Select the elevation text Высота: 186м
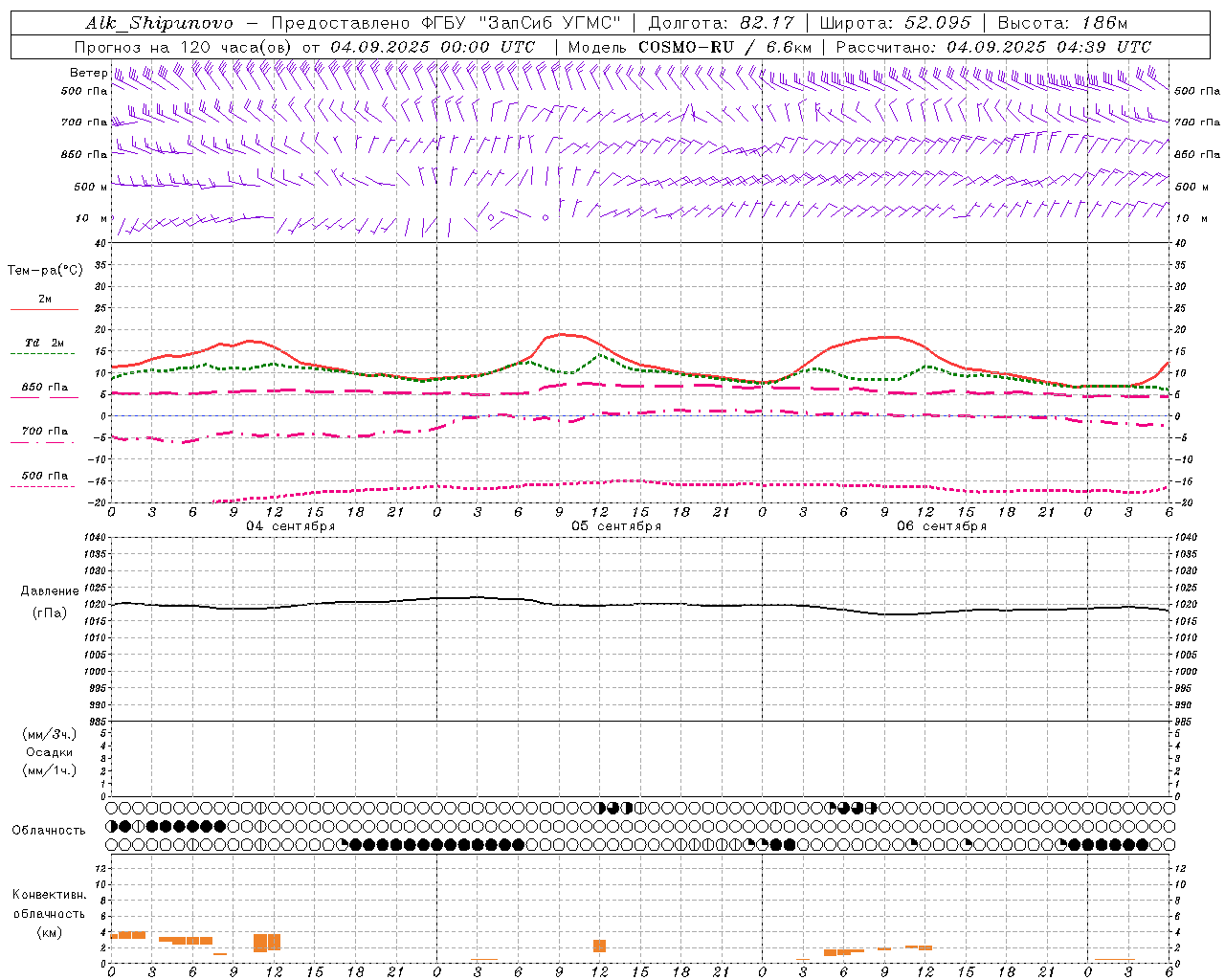 pyautogui.click(x=1062, y=23)
